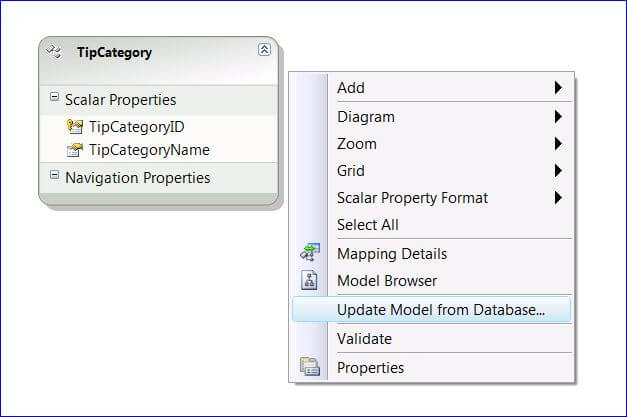Select Update Model from Database option

(x=431, y=309)
